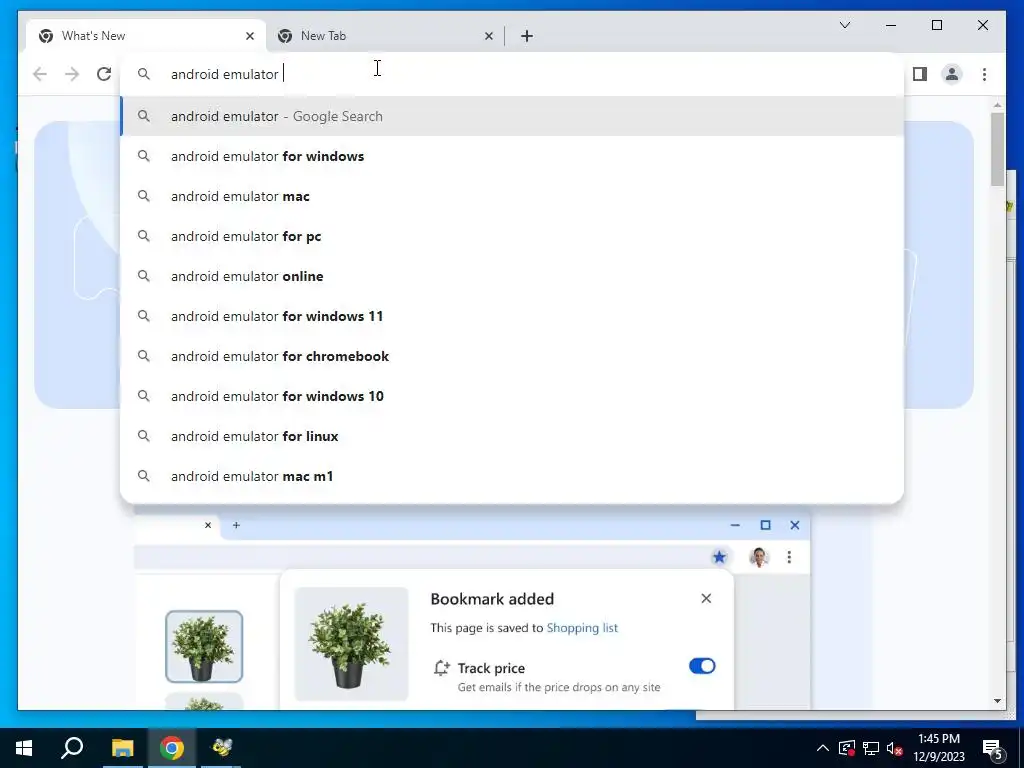
Task: Close the New Tab tab
Action: pyautogui.click(x=488, y=36)
